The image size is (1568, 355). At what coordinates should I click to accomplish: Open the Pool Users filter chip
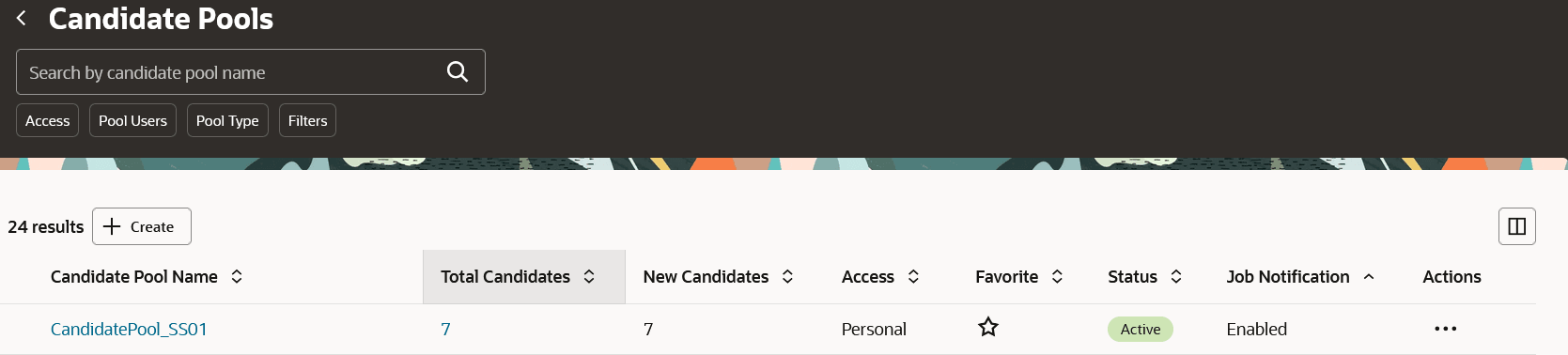tap(132, 120)
